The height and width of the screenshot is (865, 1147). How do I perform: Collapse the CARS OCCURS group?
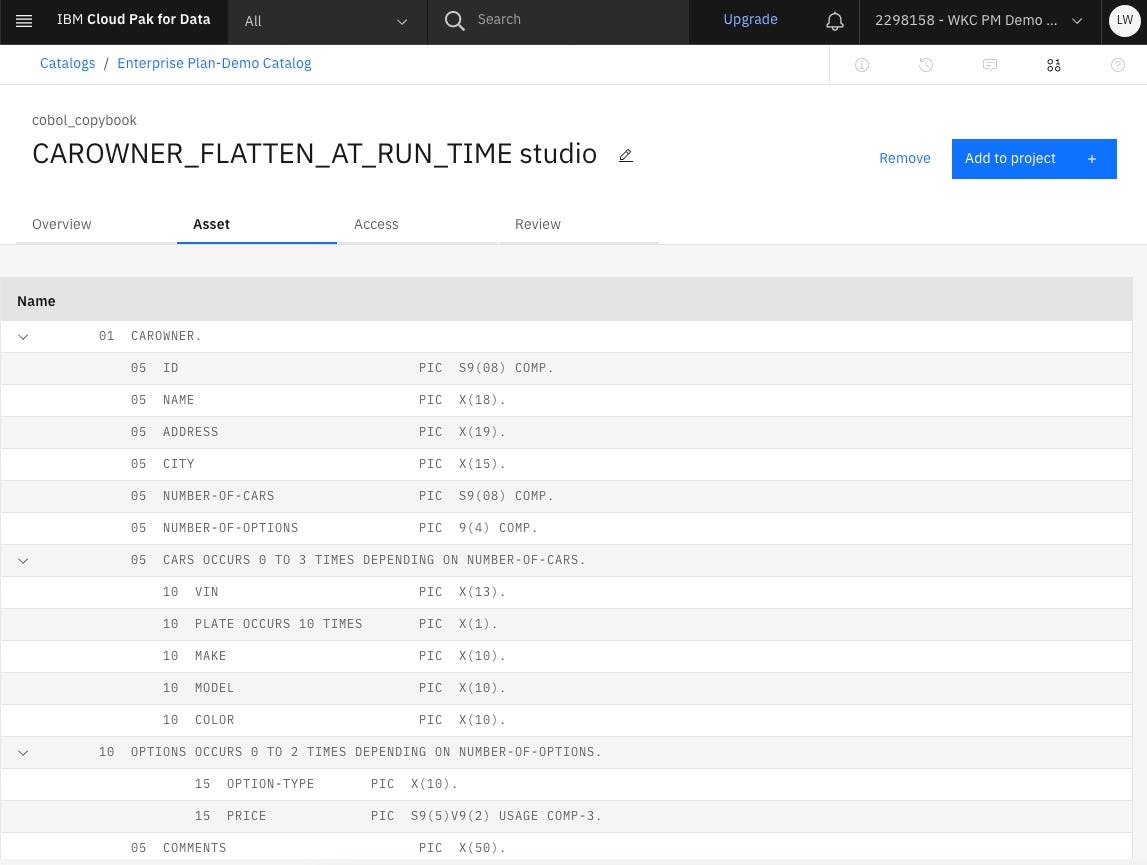pos(23,560)
